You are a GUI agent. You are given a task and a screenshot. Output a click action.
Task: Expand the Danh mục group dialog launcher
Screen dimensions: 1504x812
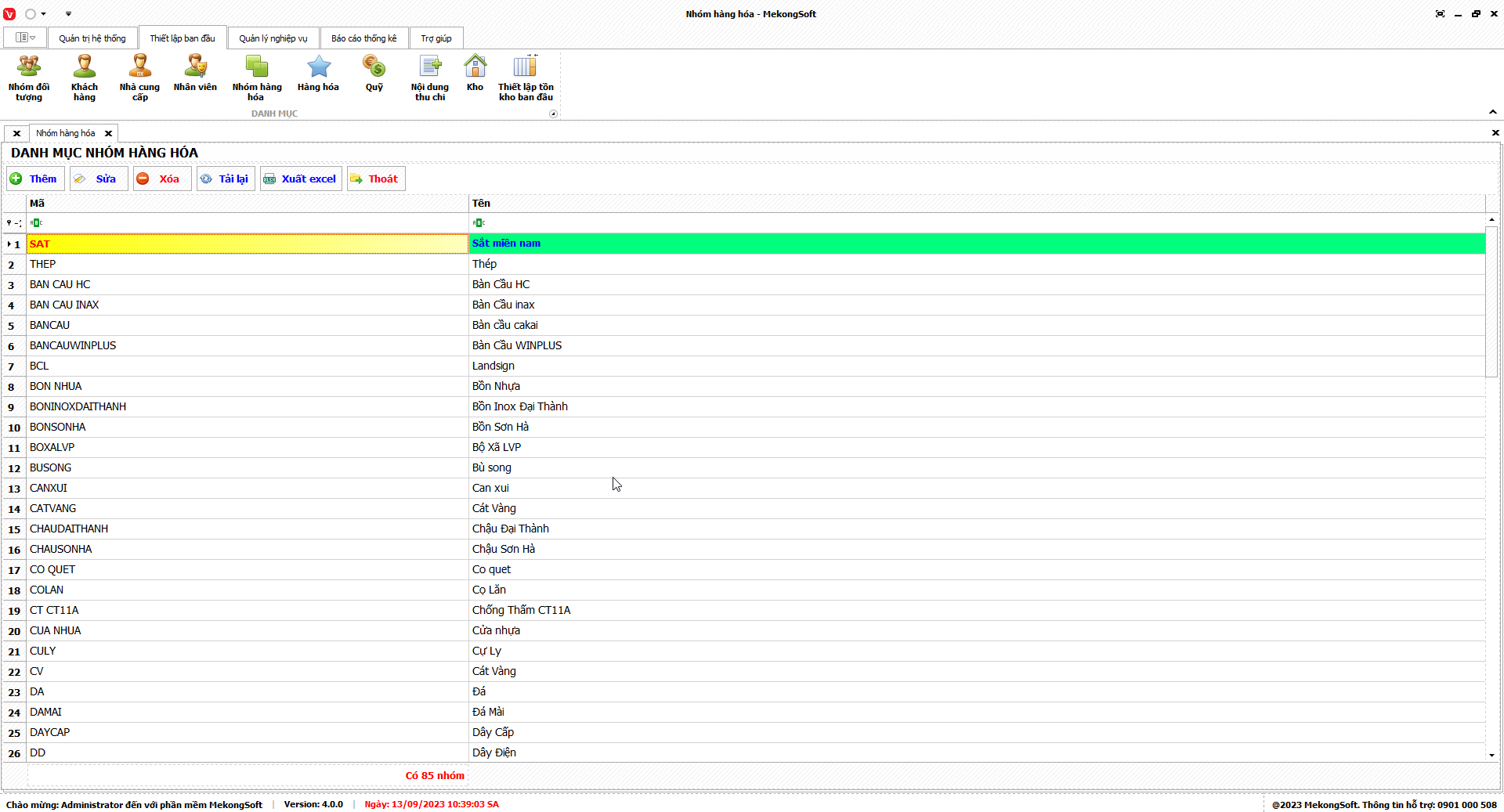point(553,114)
